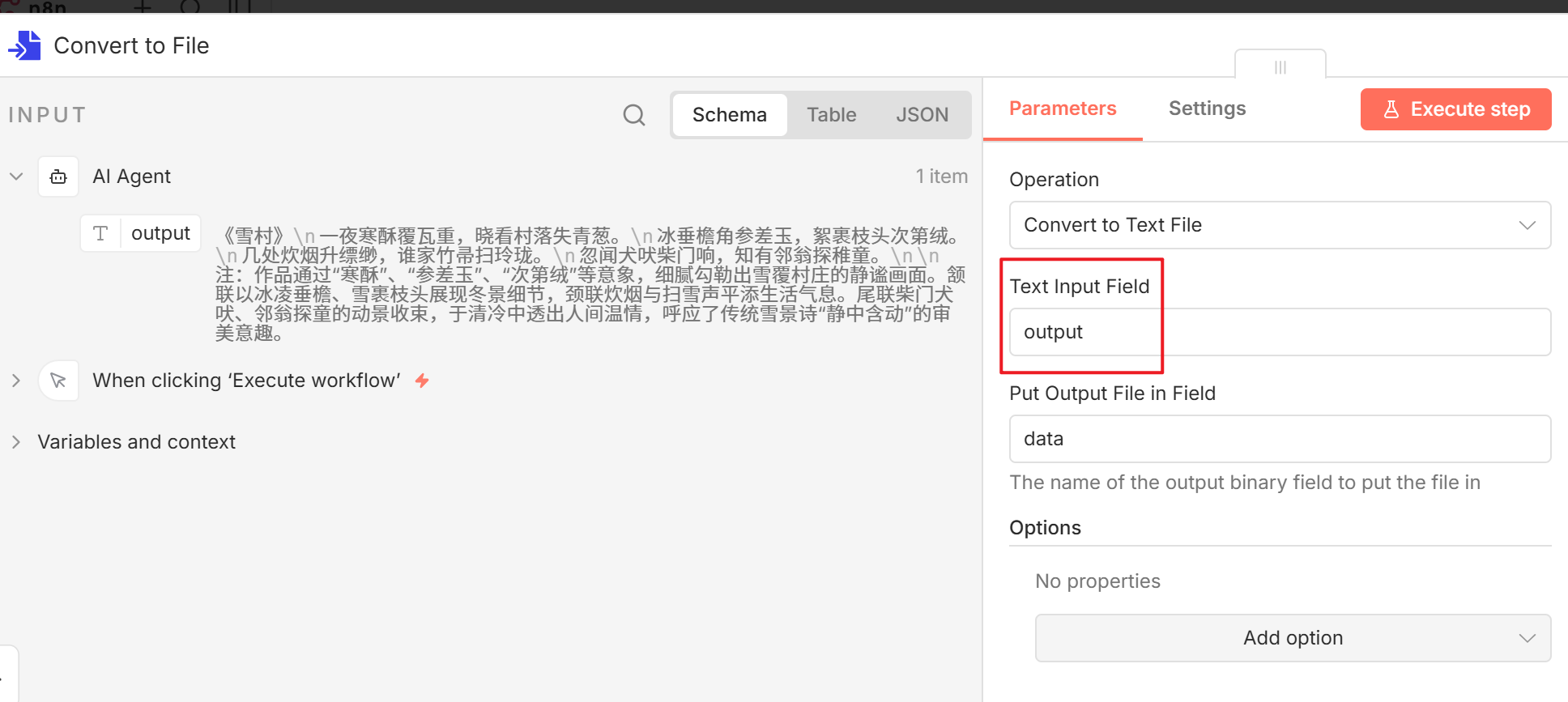
Task: Open the Parameters tab
Action: point(1062,109)
